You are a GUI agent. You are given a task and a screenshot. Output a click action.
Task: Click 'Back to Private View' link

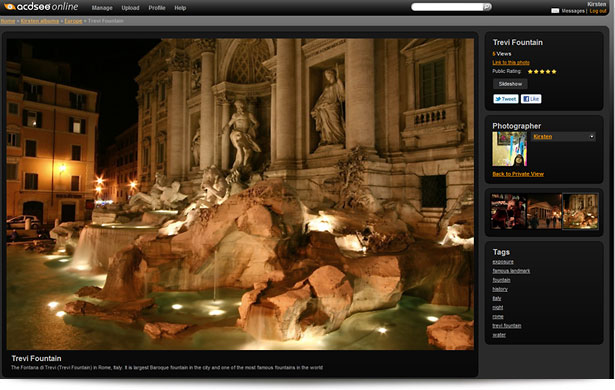coord(518,174)
